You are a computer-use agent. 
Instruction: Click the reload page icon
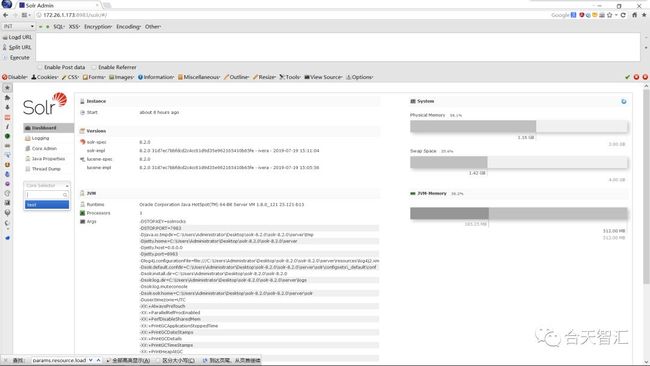[x=623, y=15]
